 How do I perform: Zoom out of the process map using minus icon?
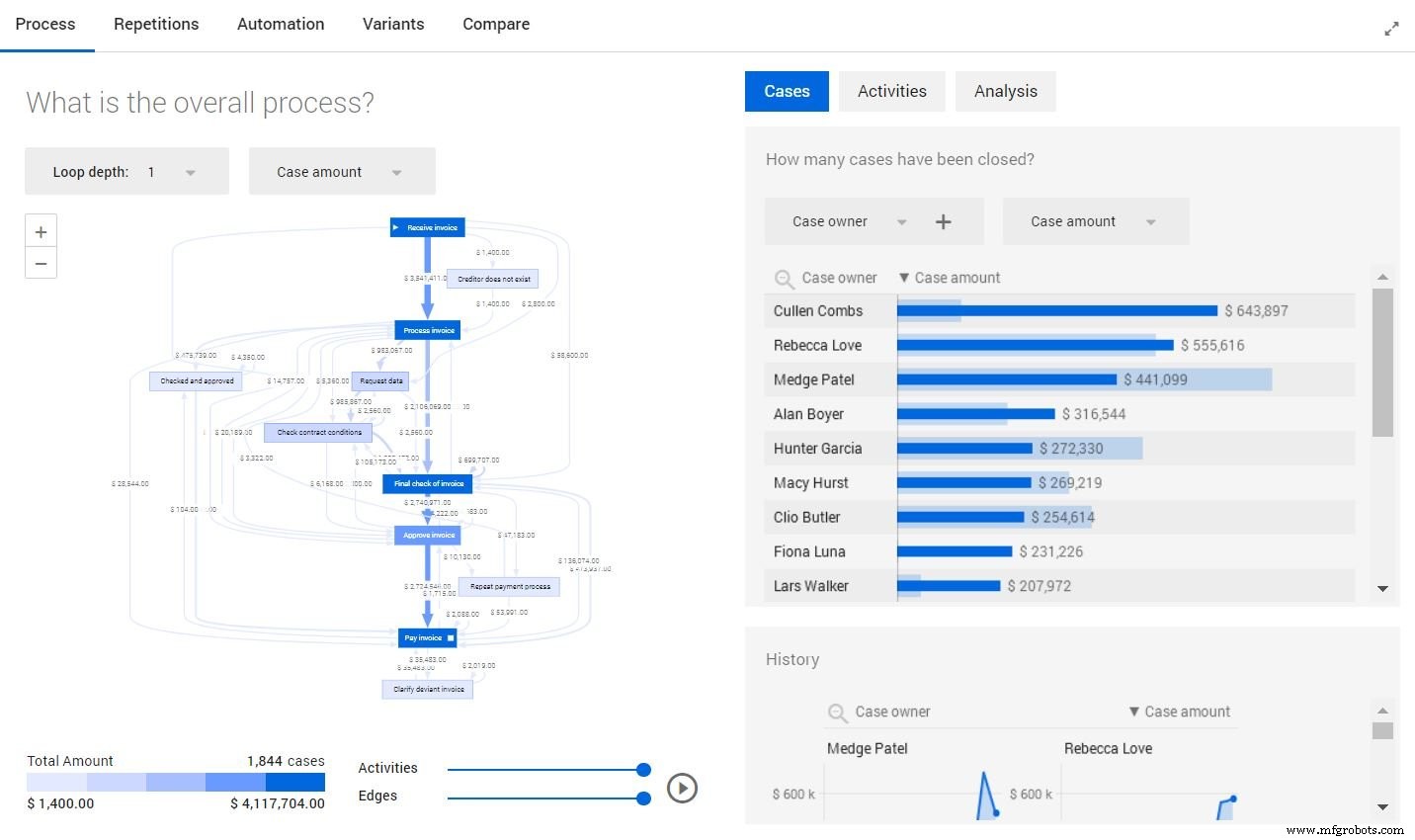tap(41, 263)
